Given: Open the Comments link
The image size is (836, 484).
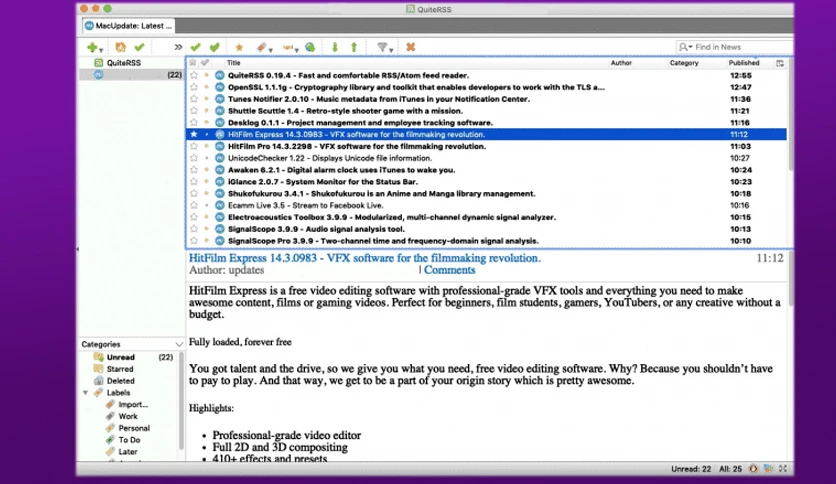Looking at the screenshot, I should pyautogui.click(x=449, y=270).
